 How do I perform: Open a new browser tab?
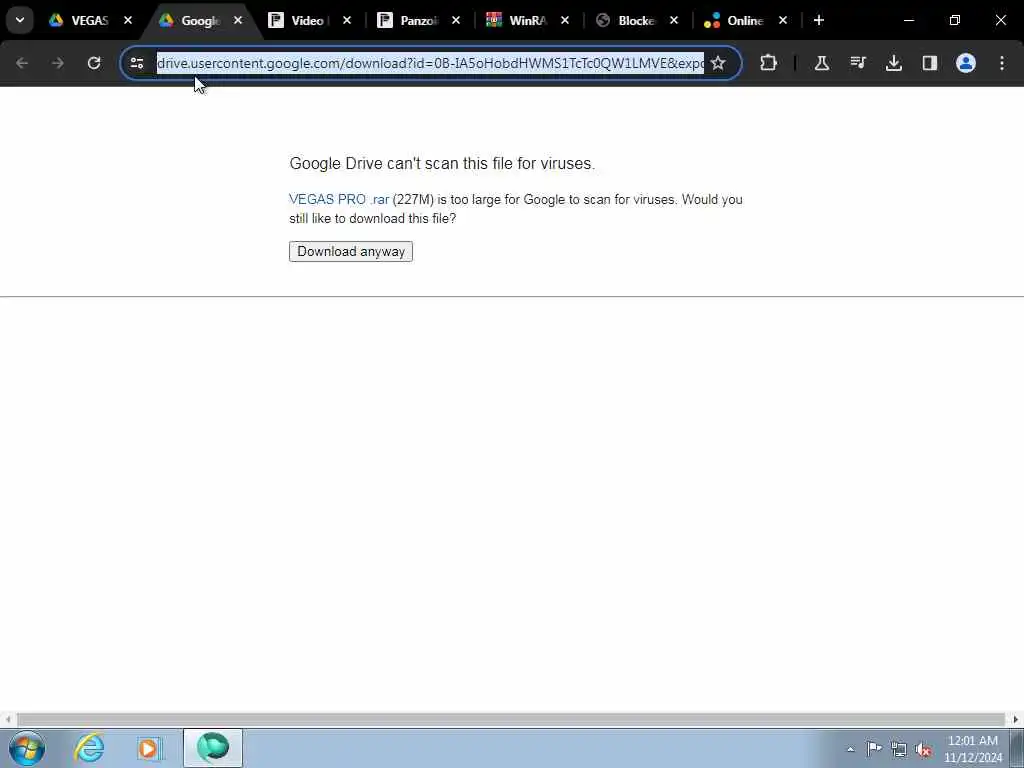point(819,20)
